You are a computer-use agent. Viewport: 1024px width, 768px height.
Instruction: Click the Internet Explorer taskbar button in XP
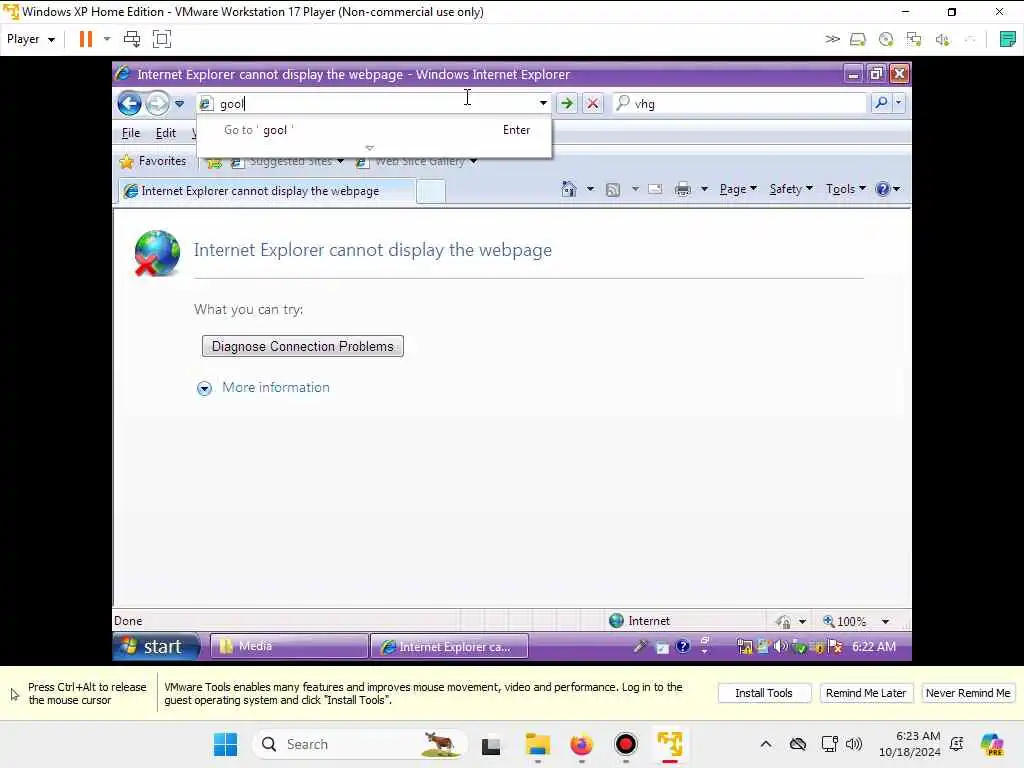click(x=449, y=647)
